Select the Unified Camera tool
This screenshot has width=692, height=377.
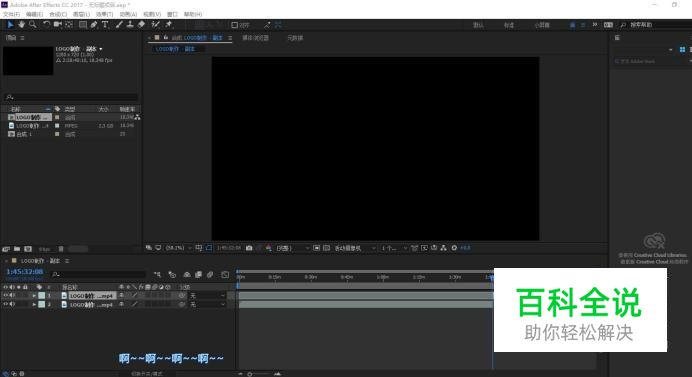tap(57, 25)
